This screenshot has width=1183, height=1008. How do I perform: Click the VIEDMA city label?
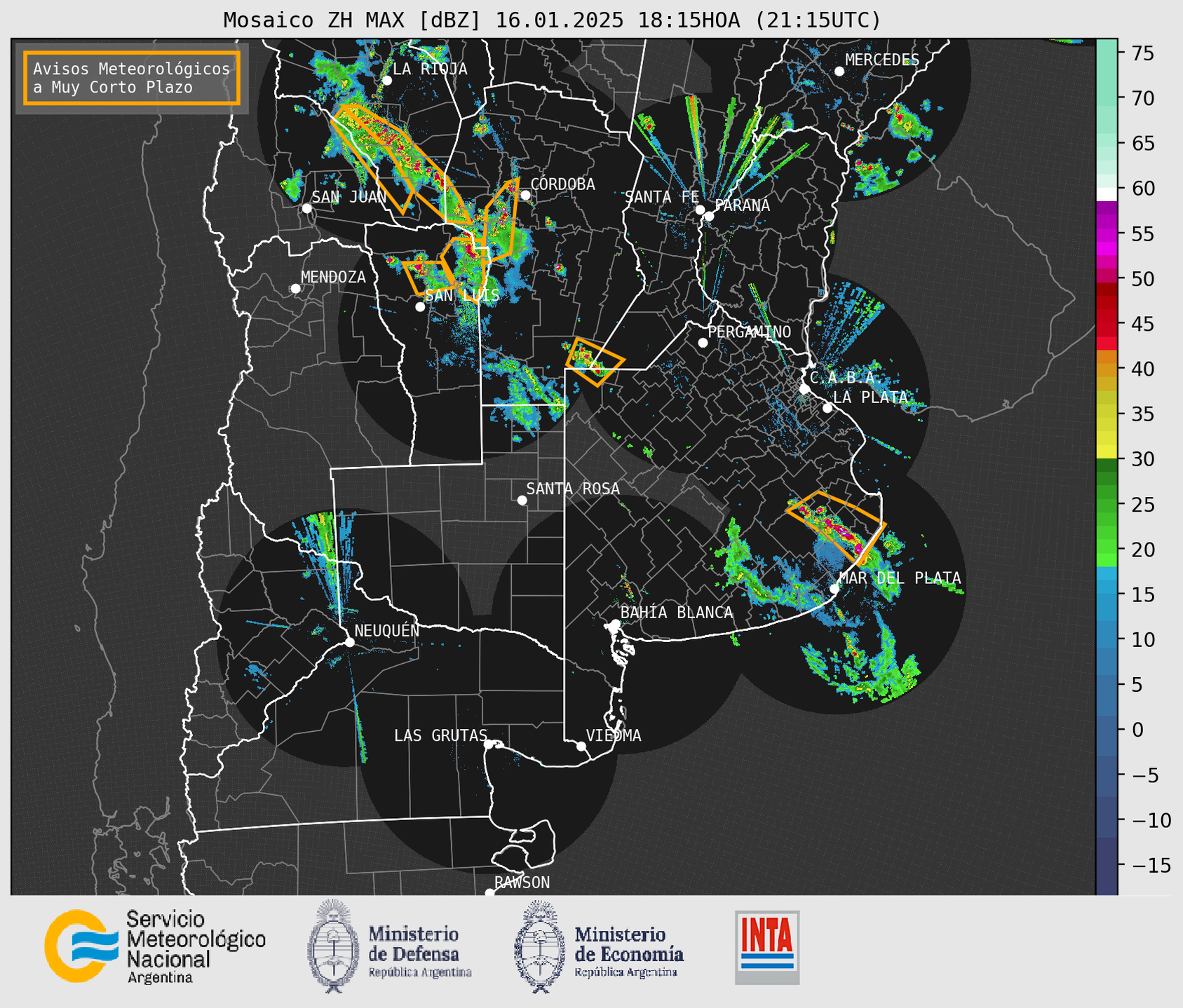[x=614, y=735]
